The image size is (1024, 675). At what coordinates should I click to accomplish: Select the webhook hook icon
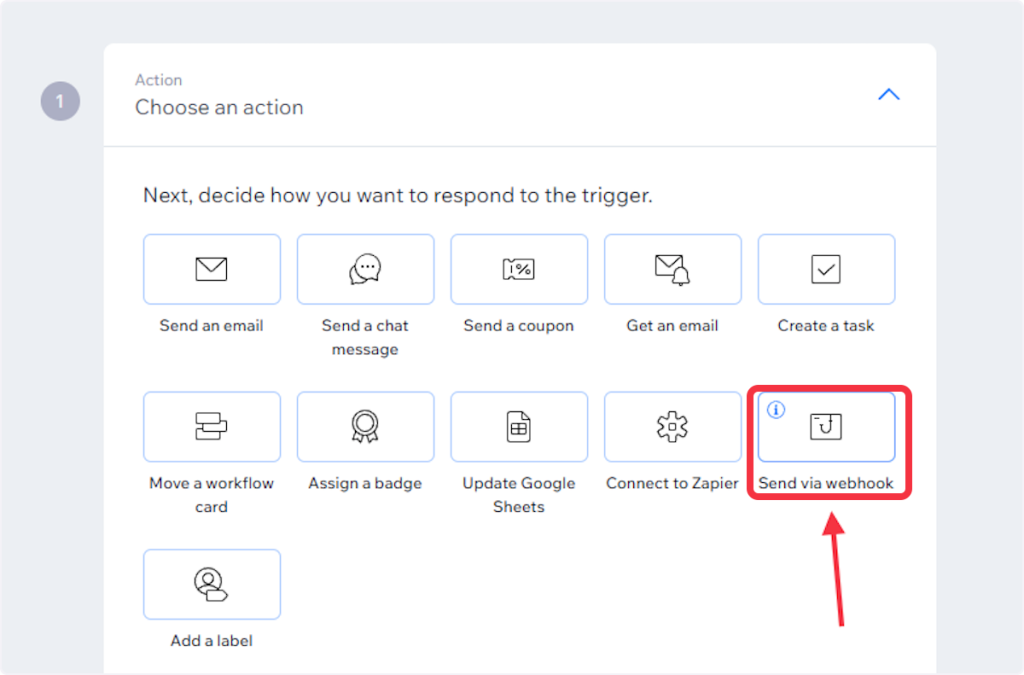(x=826, y=427)
